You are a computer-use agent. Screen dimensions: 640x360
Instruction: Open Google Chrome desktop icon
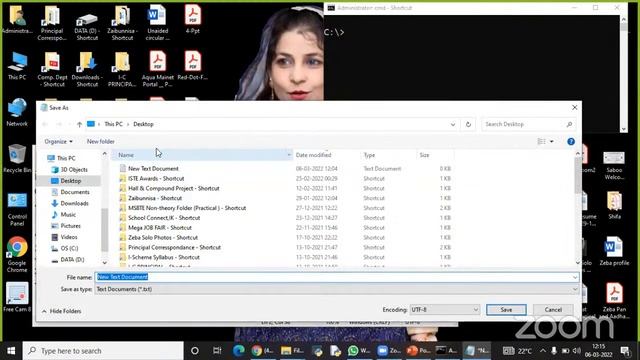point(17,254)
